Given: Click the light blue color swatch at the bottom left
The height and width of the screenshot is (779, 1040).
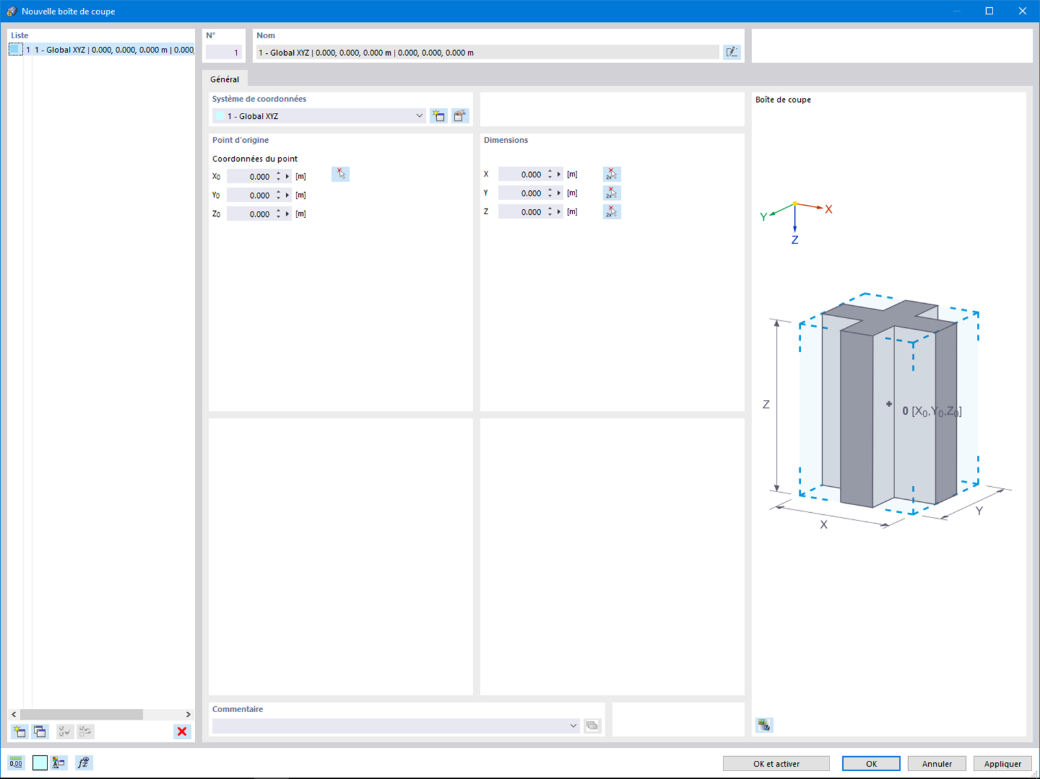Looking at the screenshot, I should tap(40, 763).
